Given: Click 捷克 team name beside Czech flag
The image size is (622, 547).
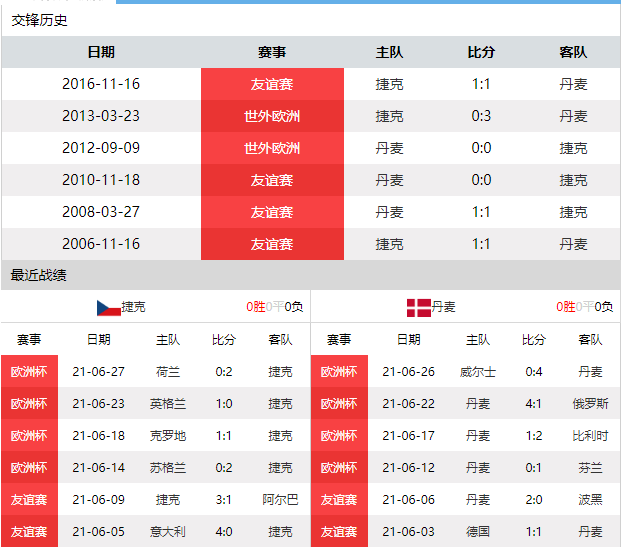Looking at the screenshot, I should 133,307.
